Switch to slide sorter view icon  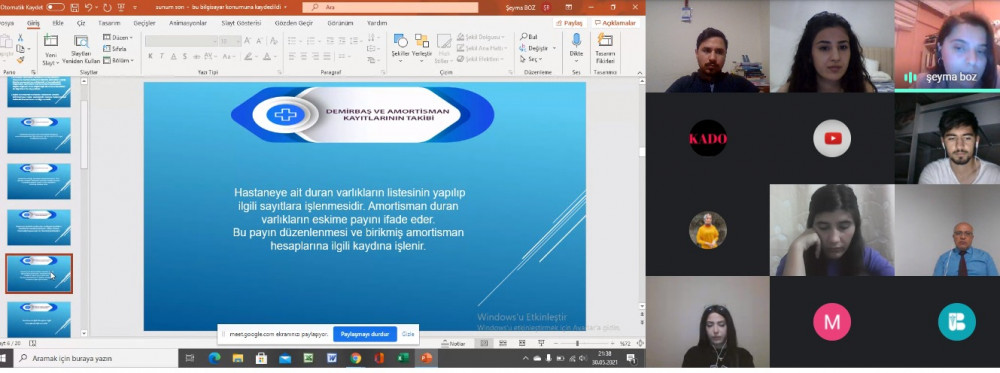coord(503,343)
